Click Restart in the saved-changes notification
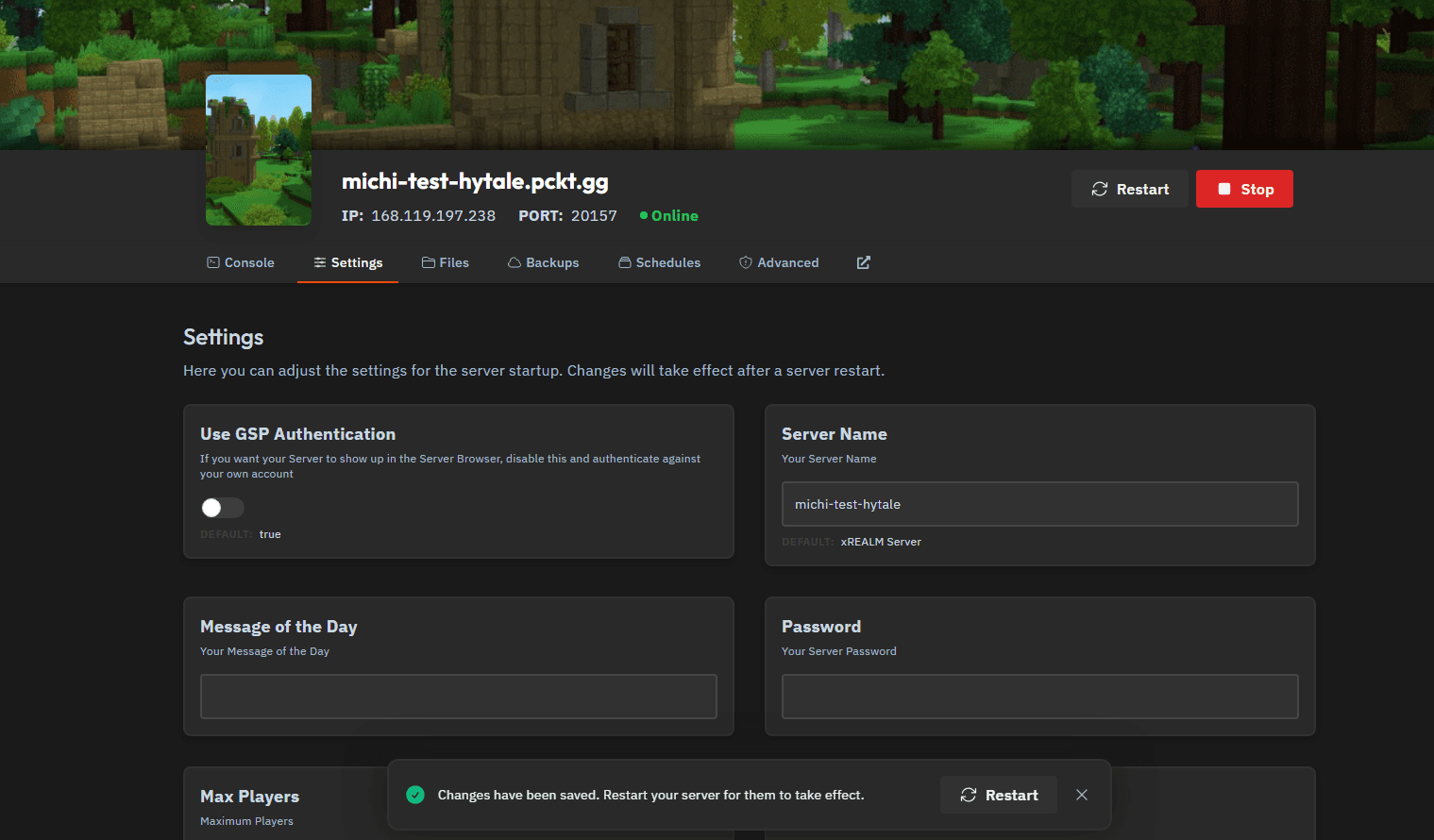The image size is (1434, 840). [x=998, y=795]
